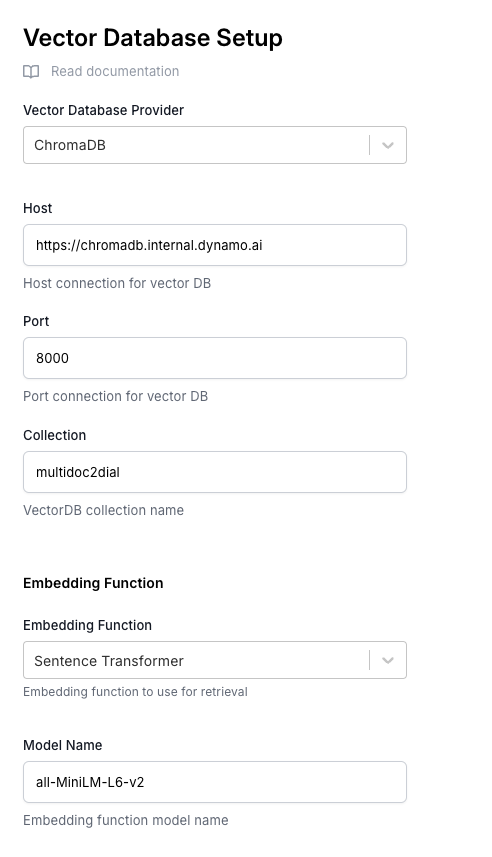Click the 'Port connection for vector DB' hint
Image resolution: width=492 pixels, height=857 pixels.
coord(115,396)
